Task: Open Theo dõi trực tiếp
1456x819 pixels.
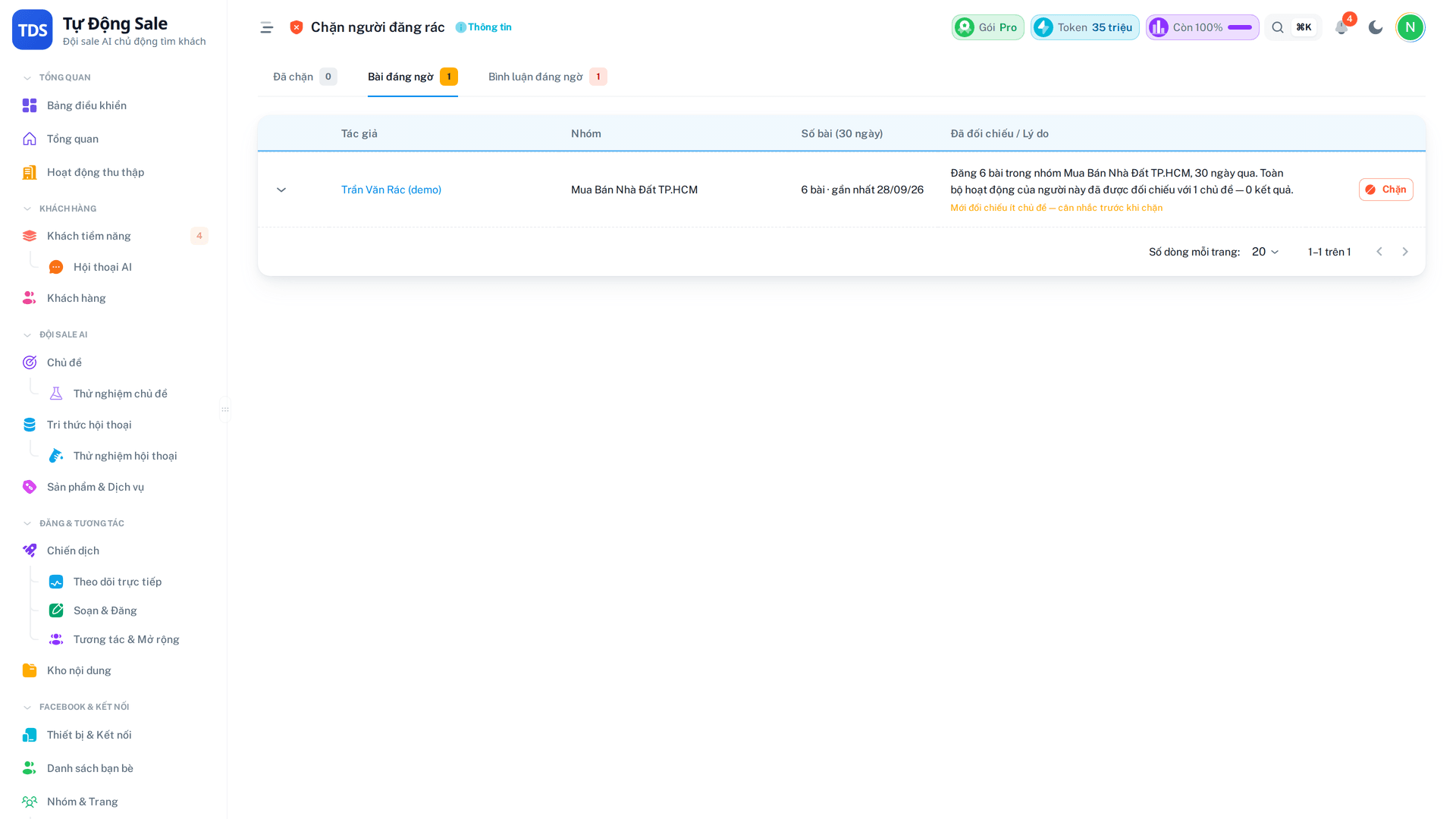Action: [x=118, y=582]
